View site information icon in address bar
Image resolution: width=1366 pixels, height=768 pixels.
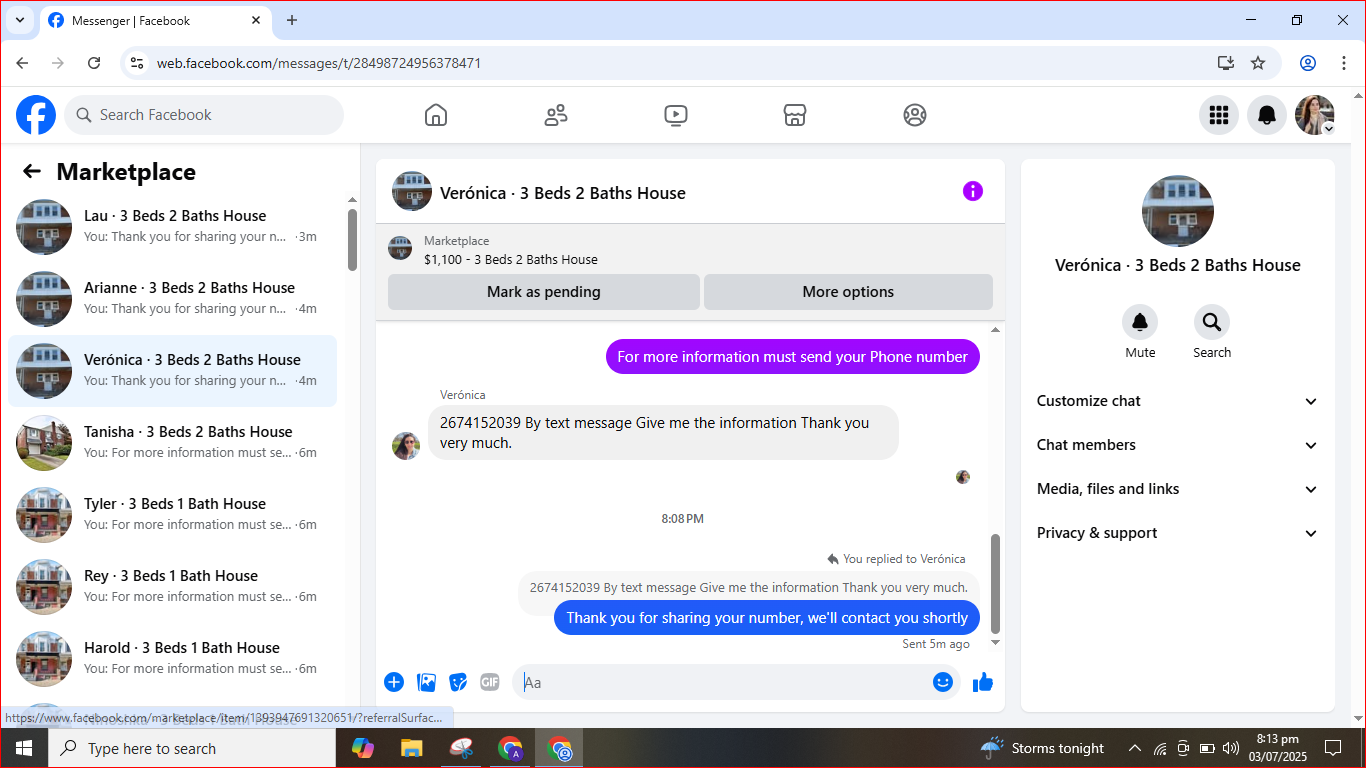tap(138, 63)
